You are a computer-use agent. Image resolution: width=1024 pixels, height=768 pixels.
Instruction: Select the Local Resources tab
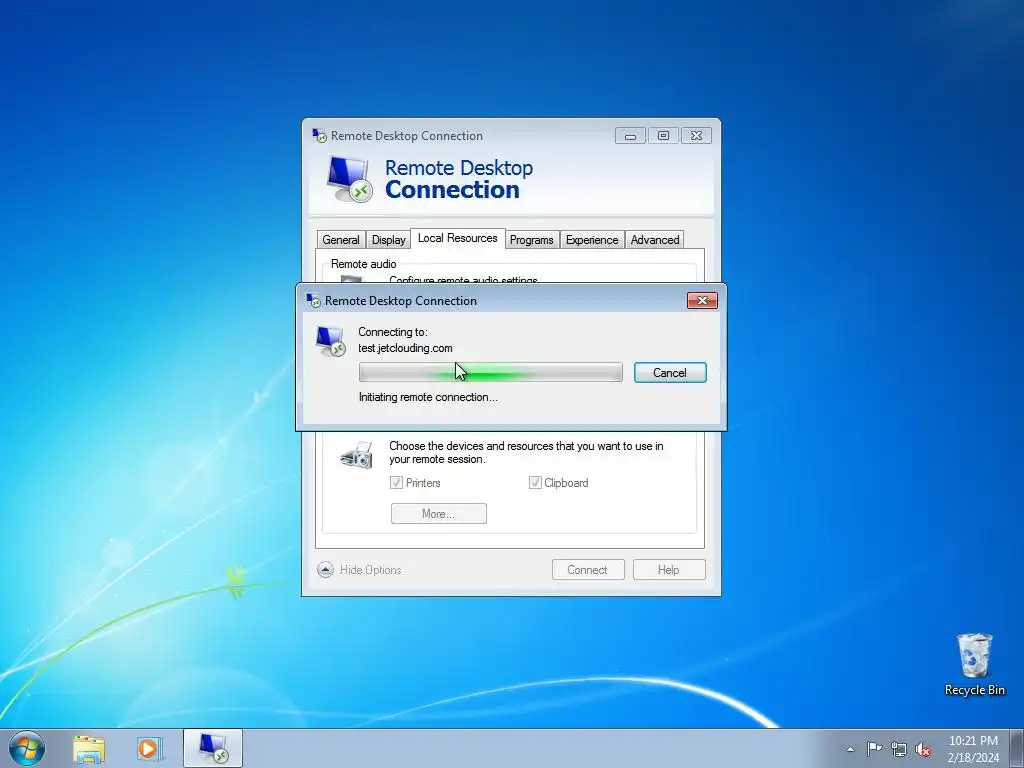[458, 238]
